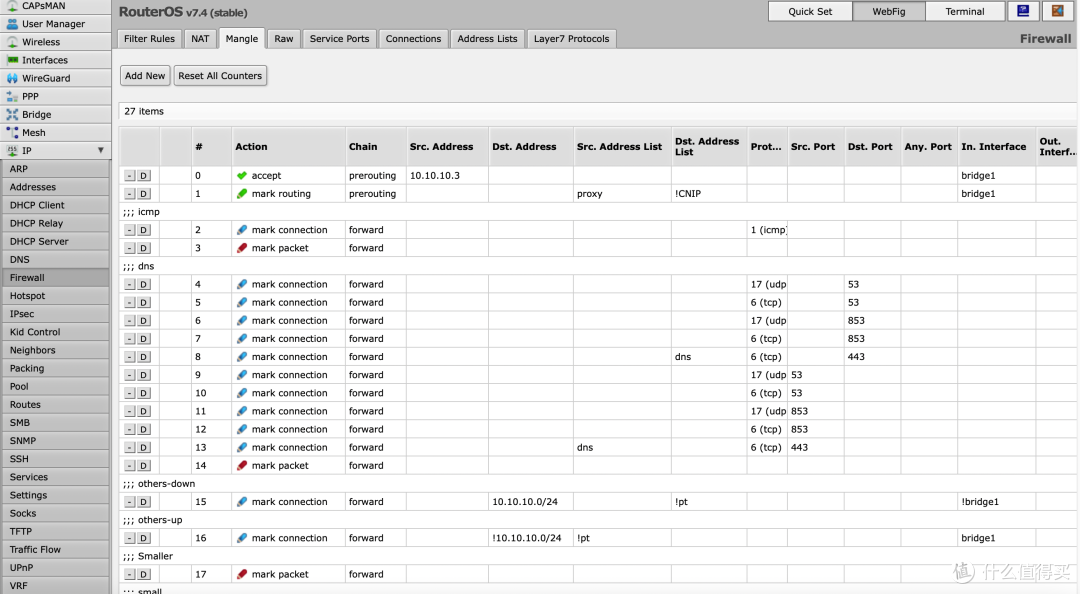Remove rule 4 with the minus button
The width and height of the screenshot is (1080, 594).
tap(129, 285)
